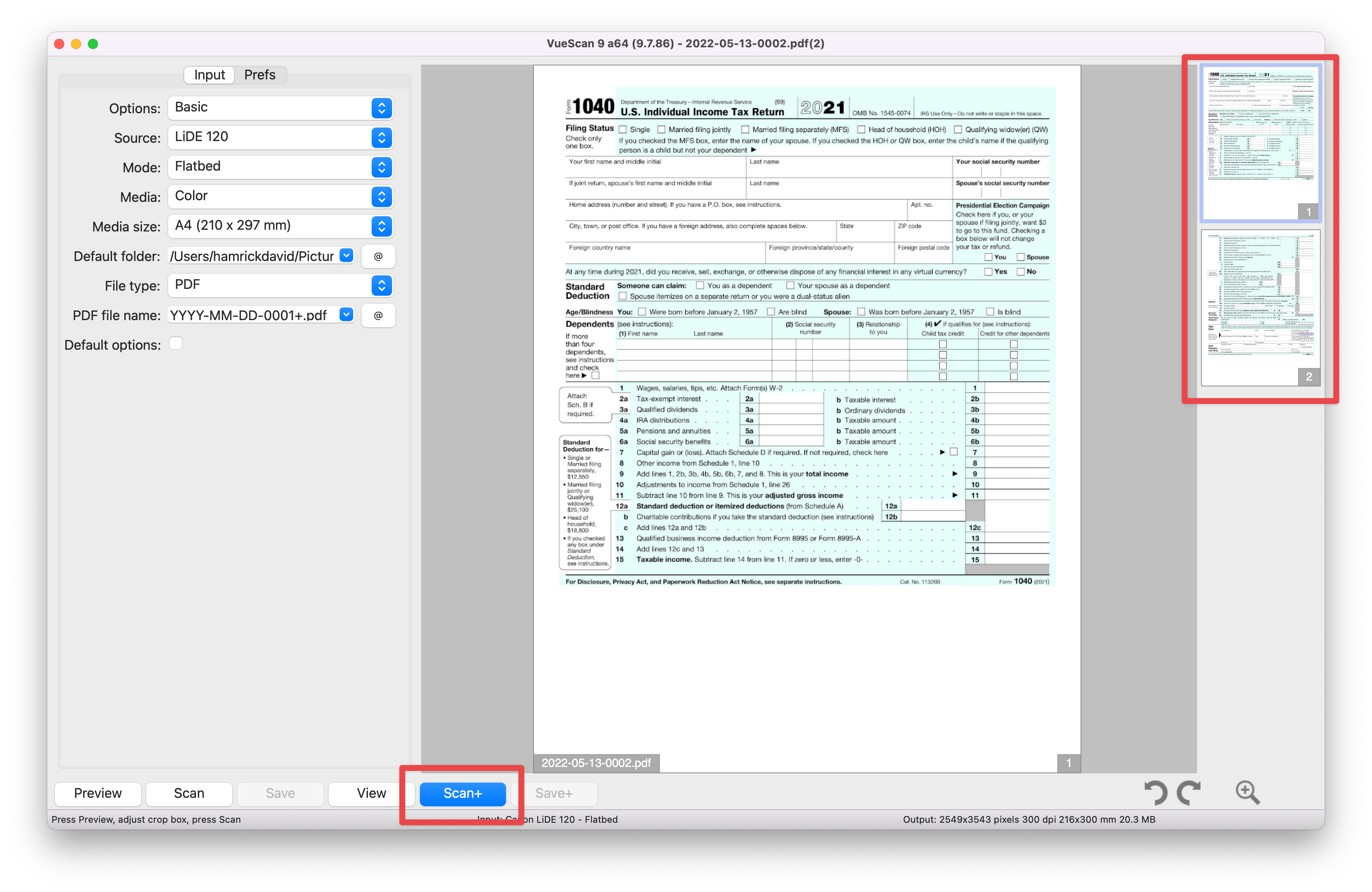Viewport: 1372px width, 892px height.
Task: Open the PDF file name history arrow
Action: [346, 315]
